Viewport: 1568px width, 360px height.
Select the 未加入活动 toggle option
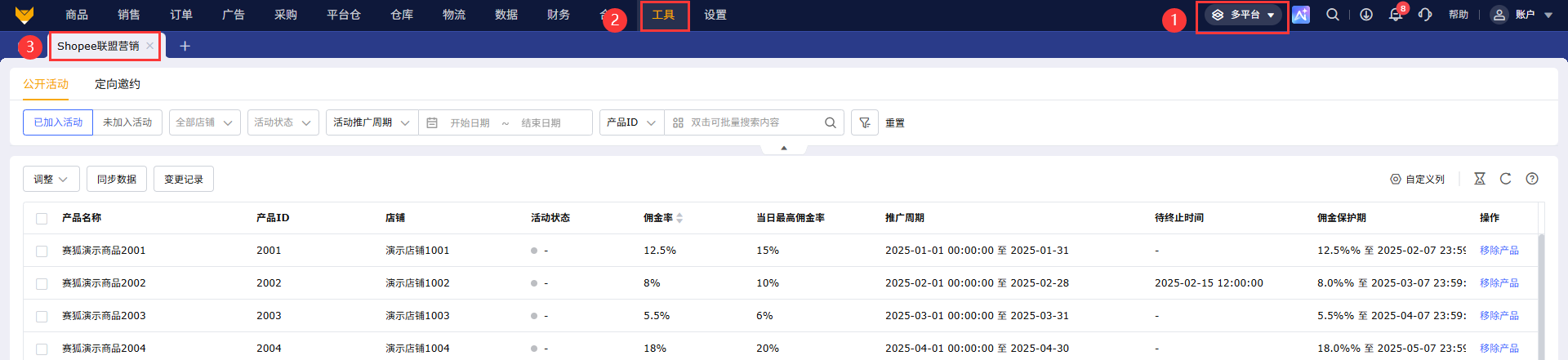[127, 122]
